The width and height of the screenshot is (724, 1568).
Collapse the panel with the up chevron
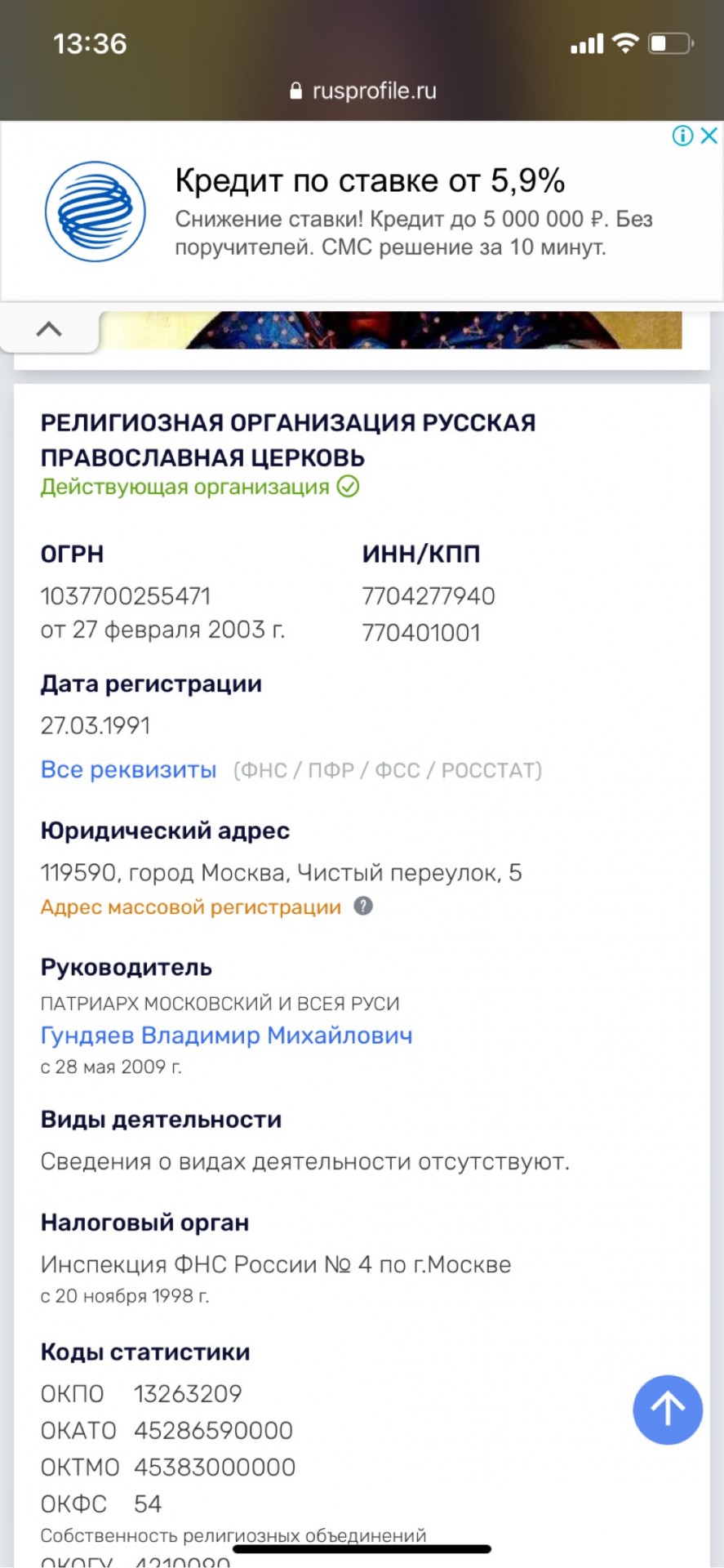49,329
